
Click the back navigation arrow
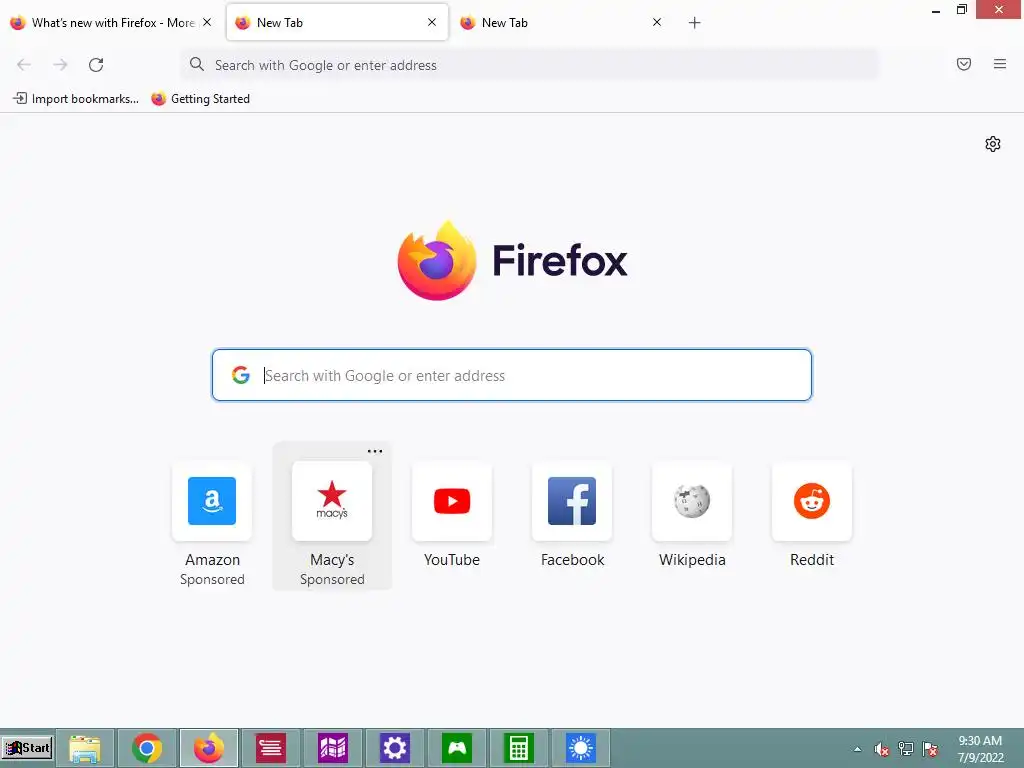pyautogui.click(x=24, y=65)
